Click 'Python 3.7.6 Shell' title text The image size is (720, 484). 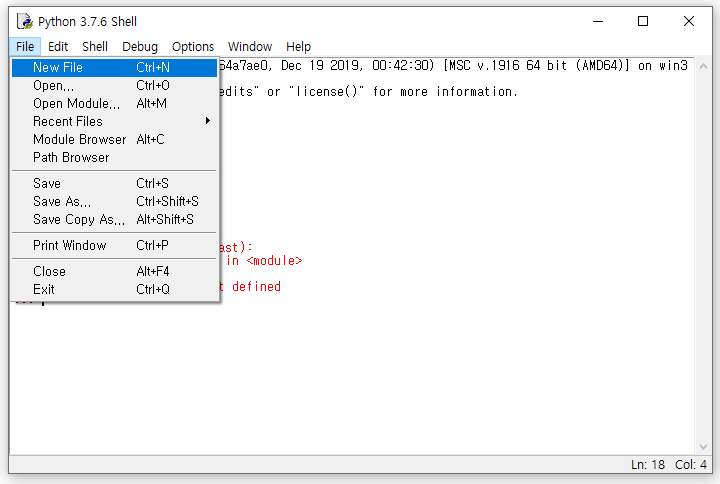coord(87,22)
